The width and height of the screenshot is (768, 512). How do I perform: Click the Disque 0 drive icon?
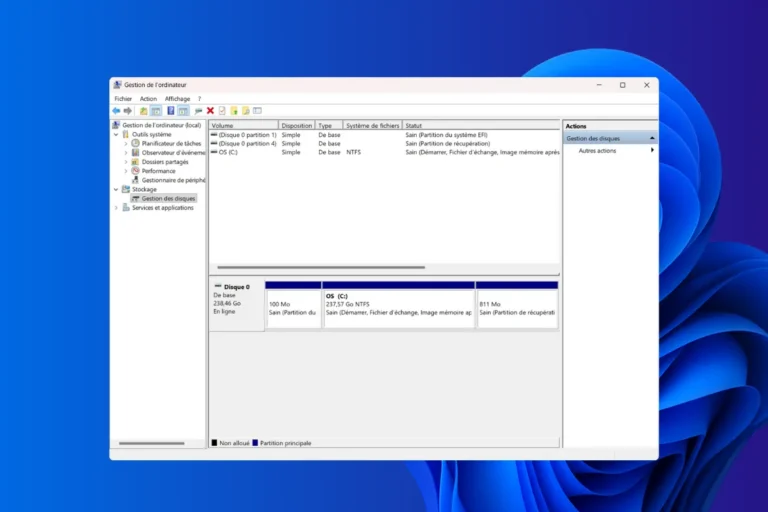218,286
